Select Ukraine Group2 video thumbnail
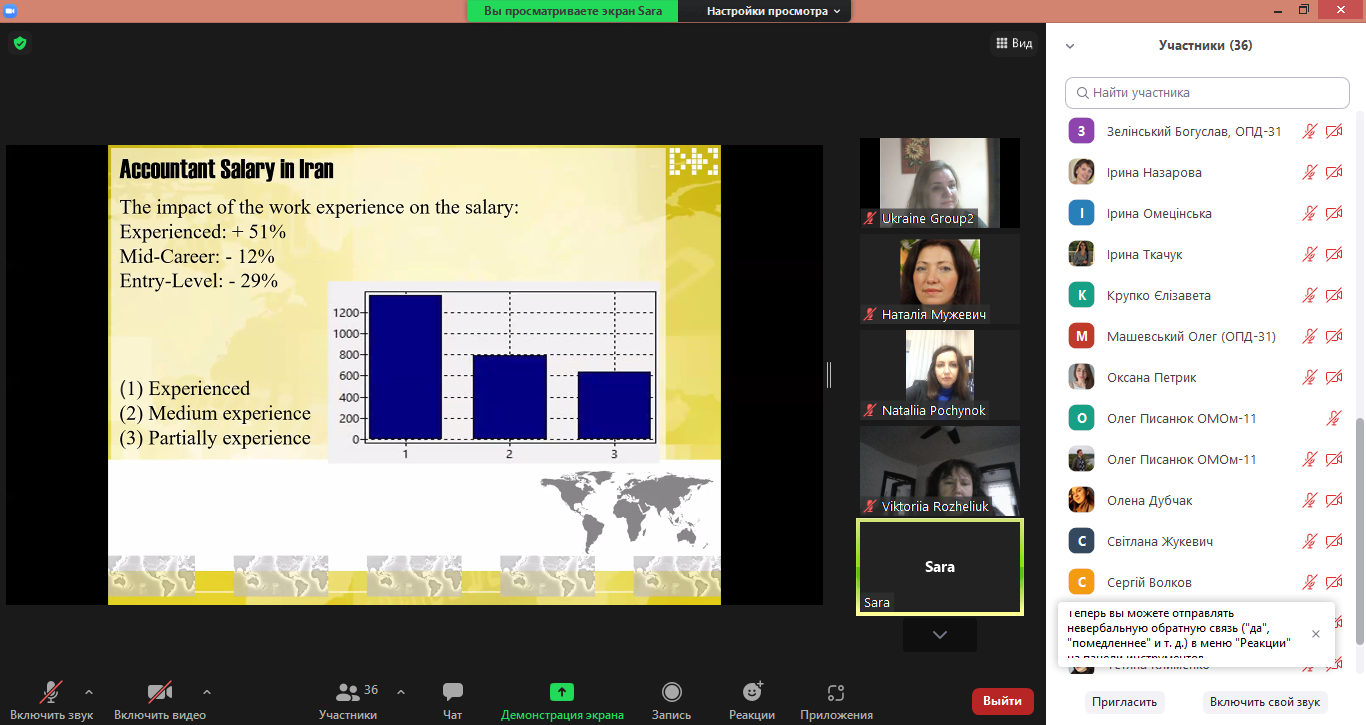Image resolution: width=1366 pixels, height=725 pixels. coord(940,183)
